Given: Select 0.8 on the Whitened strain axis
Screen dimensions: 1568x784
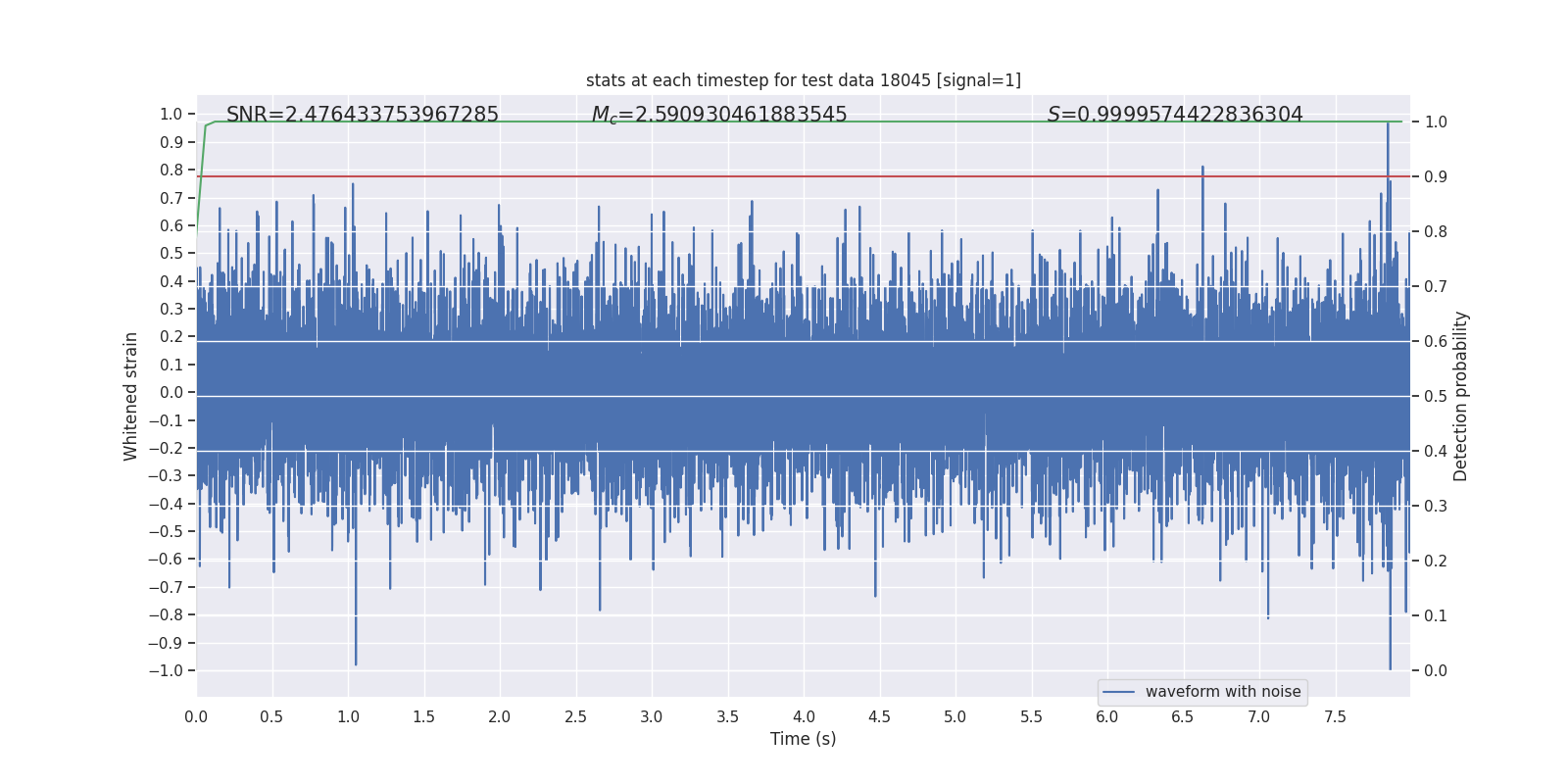Looking at the screenshot, I should tap(171, 171).
